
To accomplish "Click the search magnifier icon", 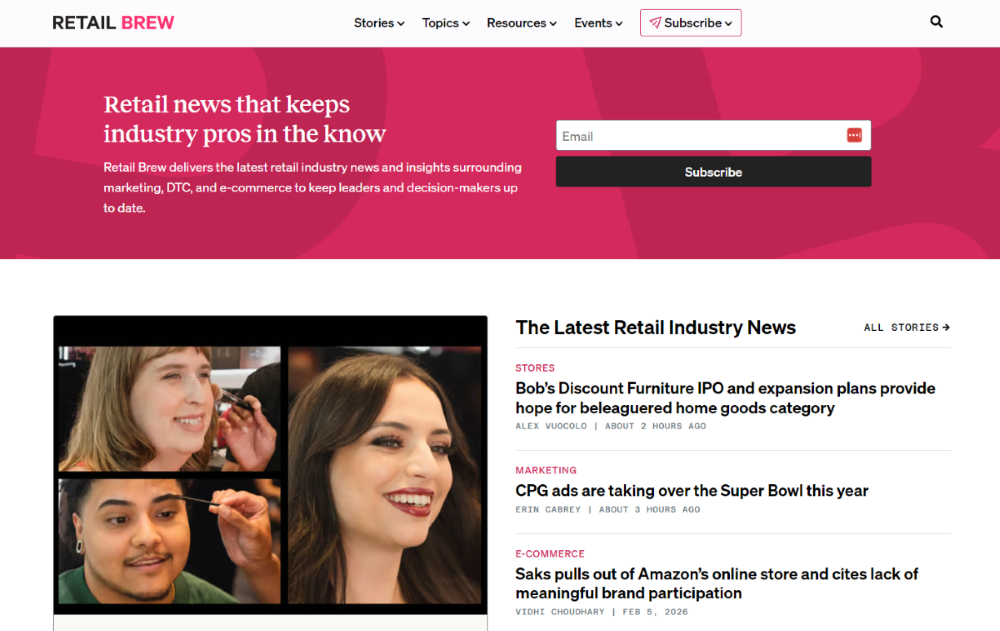I will pyautogui.click(x=936, y=22).
